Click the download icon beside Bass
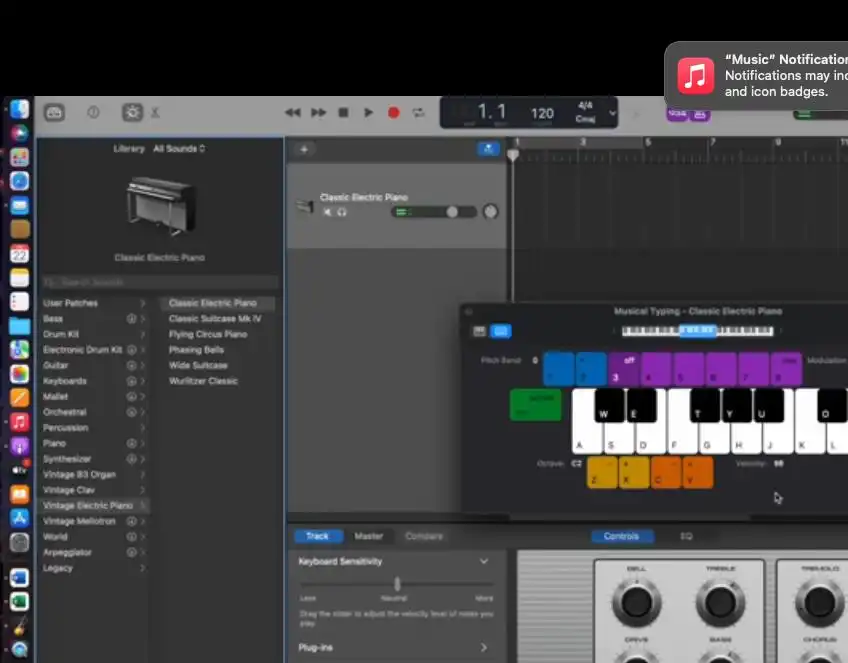 [131, 319]
